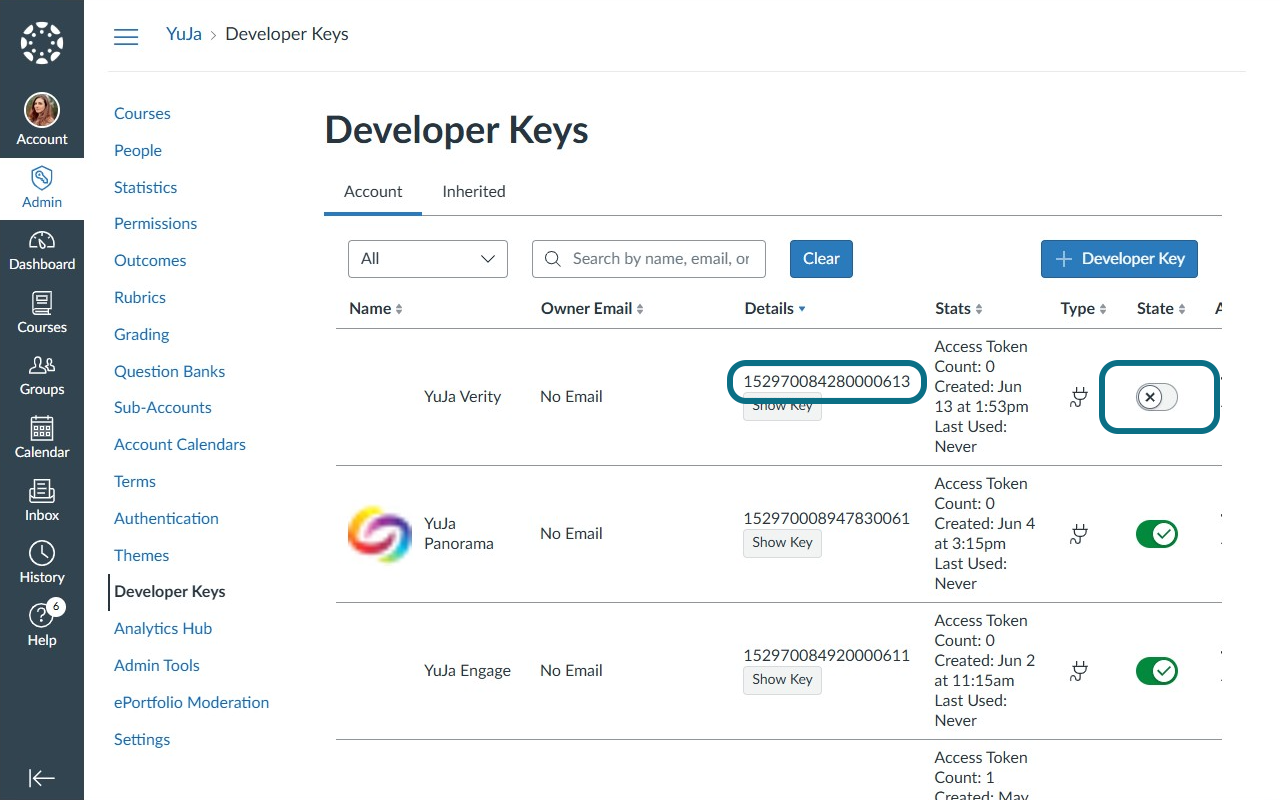Open Groups people icon
Image resolution: width=1280 pixels, height=800 pixels.
point(42,366)
